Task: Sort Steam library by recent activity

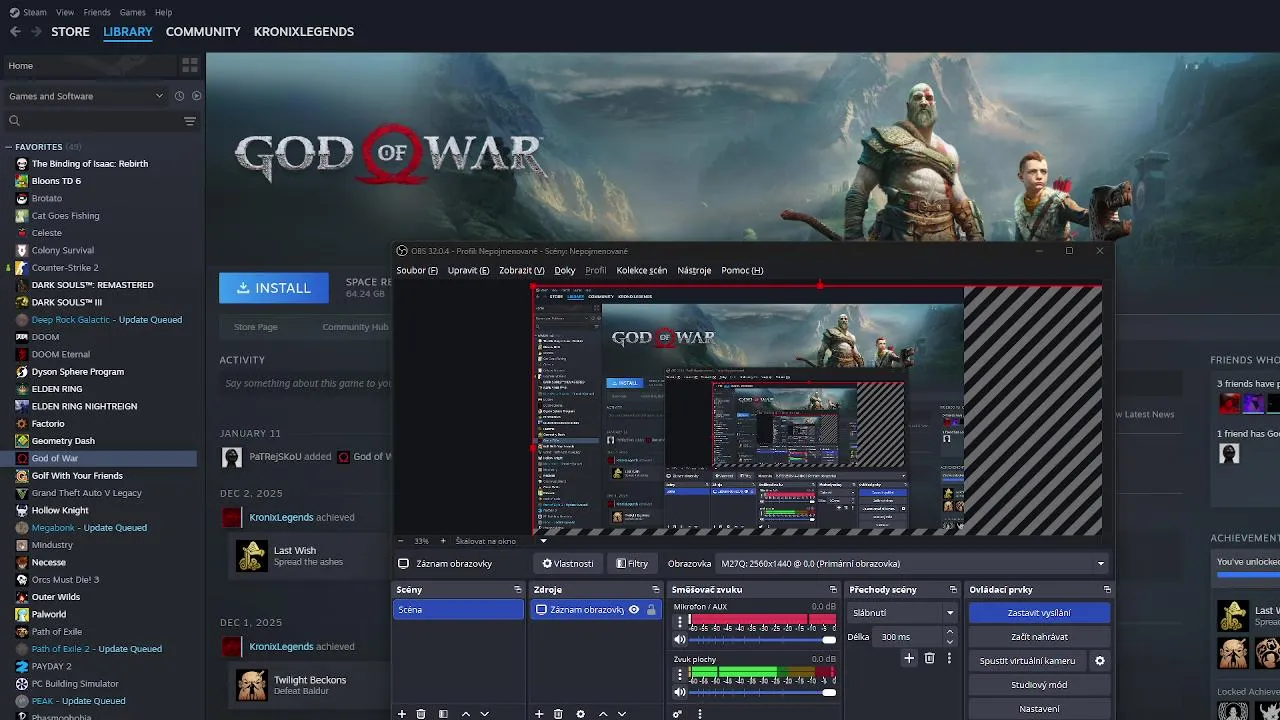Action: pos(179,96)
